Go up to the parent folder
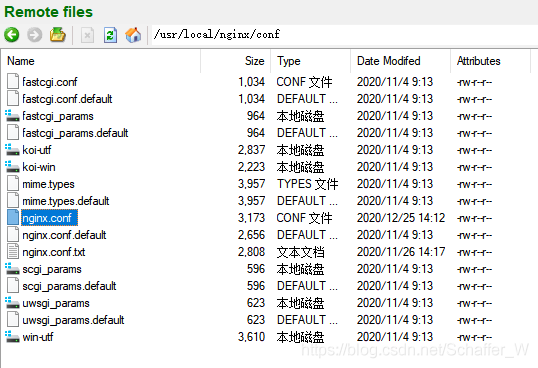 point(58,35)
